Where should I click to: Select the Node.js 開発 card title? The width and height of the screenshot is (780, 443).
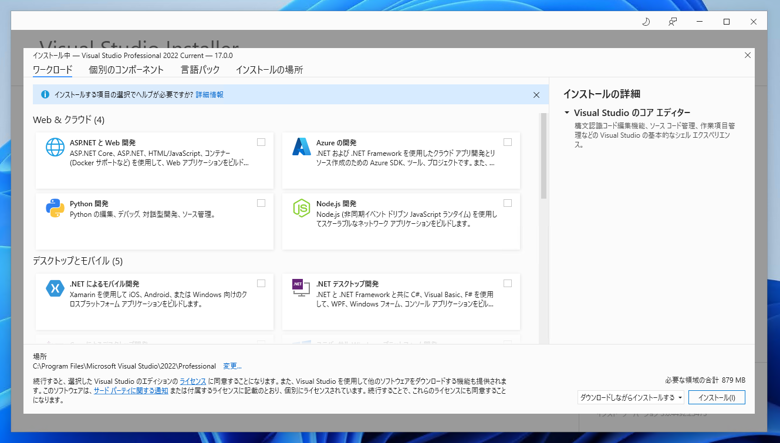point(336,204)
